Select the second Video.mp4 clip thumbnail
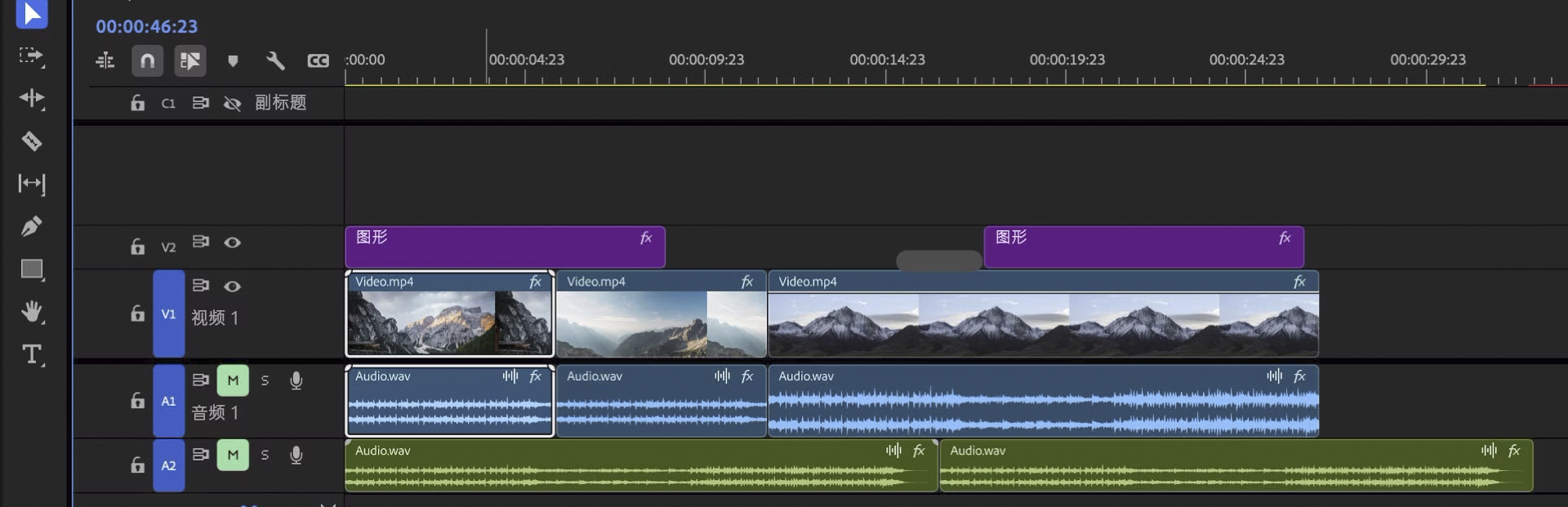Image resolution: width=1568 pixels, height=507 pixels. point(660,324)
